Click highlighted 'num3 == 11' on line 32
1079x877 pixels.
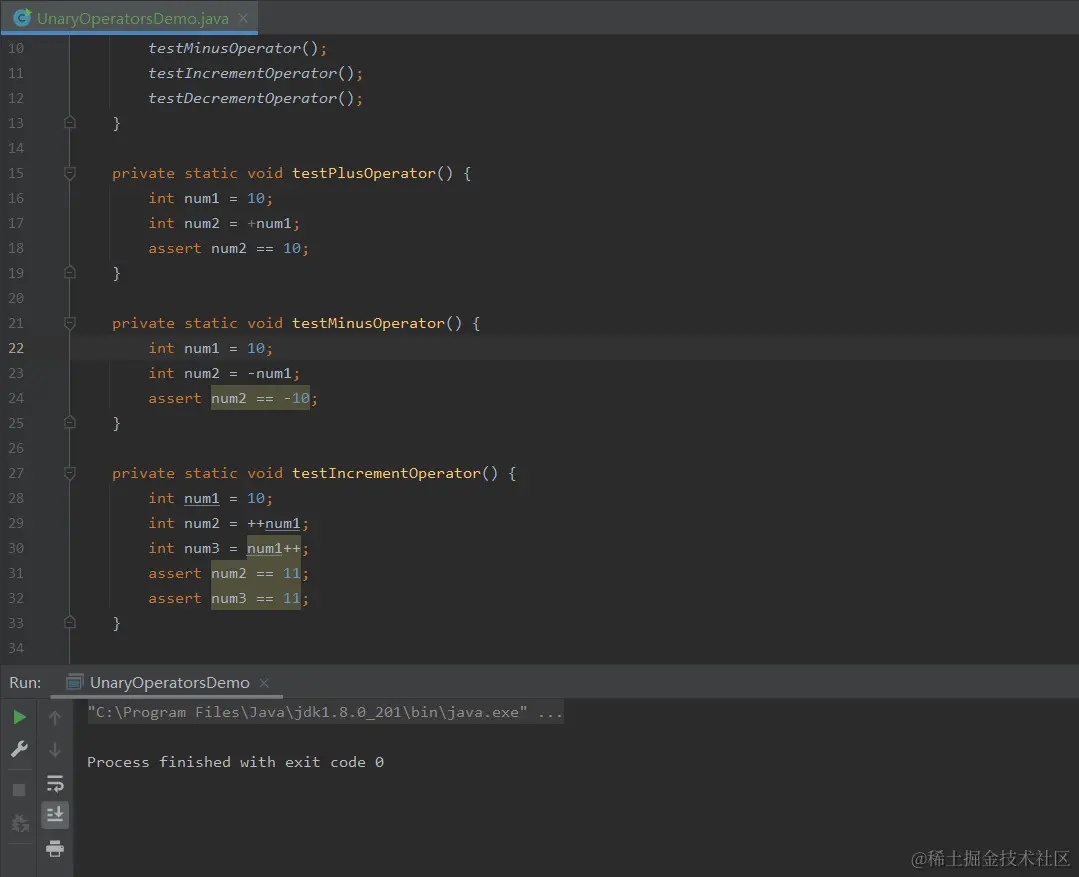tap(255, 598)
